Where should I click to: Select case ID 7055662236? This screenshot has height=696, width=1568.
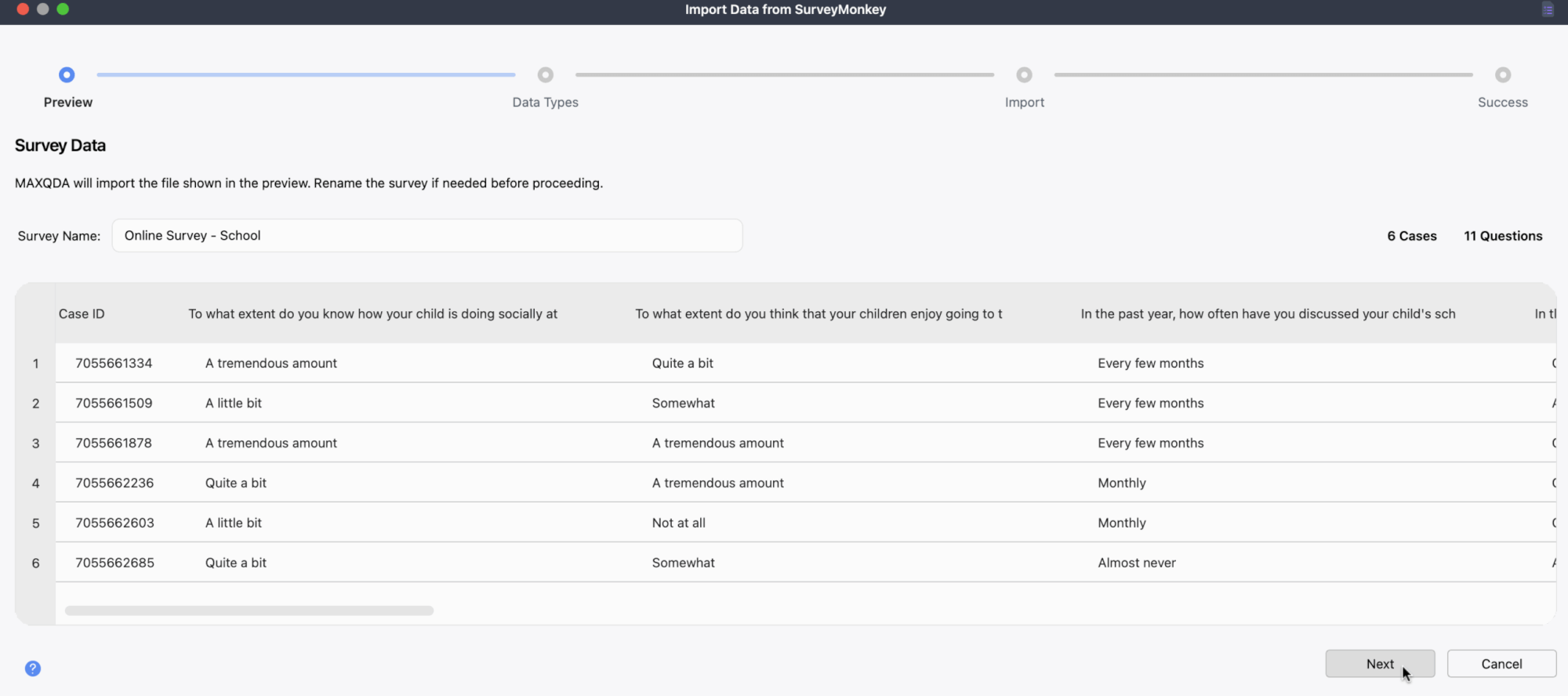pos(114,483)
